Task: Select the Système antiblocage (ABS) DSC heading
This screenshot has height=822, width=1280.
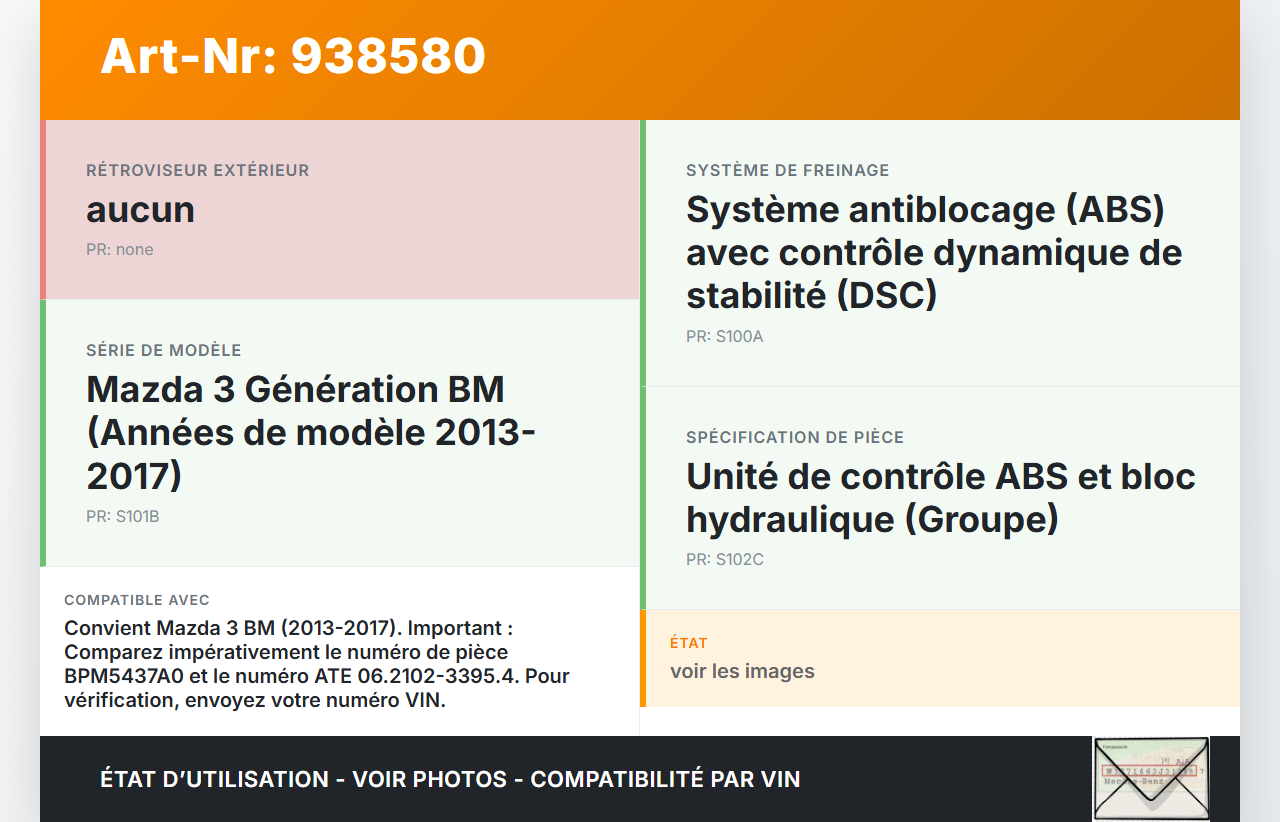Action: click(934, 252)
